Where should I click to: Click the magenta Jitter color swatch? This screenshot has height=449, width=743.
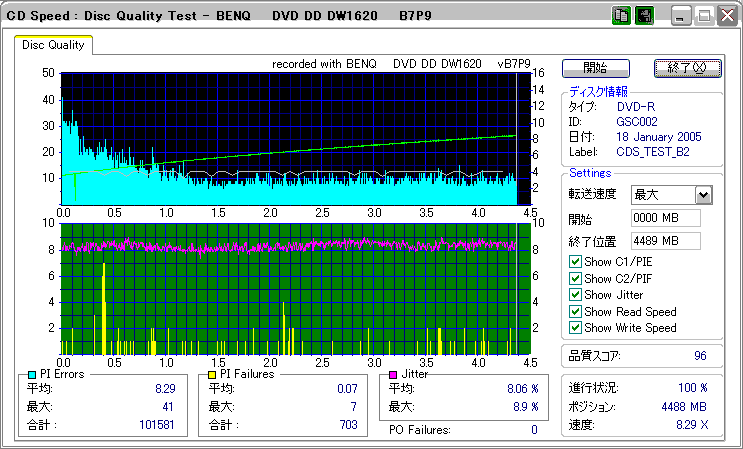[x=393, y=375]
